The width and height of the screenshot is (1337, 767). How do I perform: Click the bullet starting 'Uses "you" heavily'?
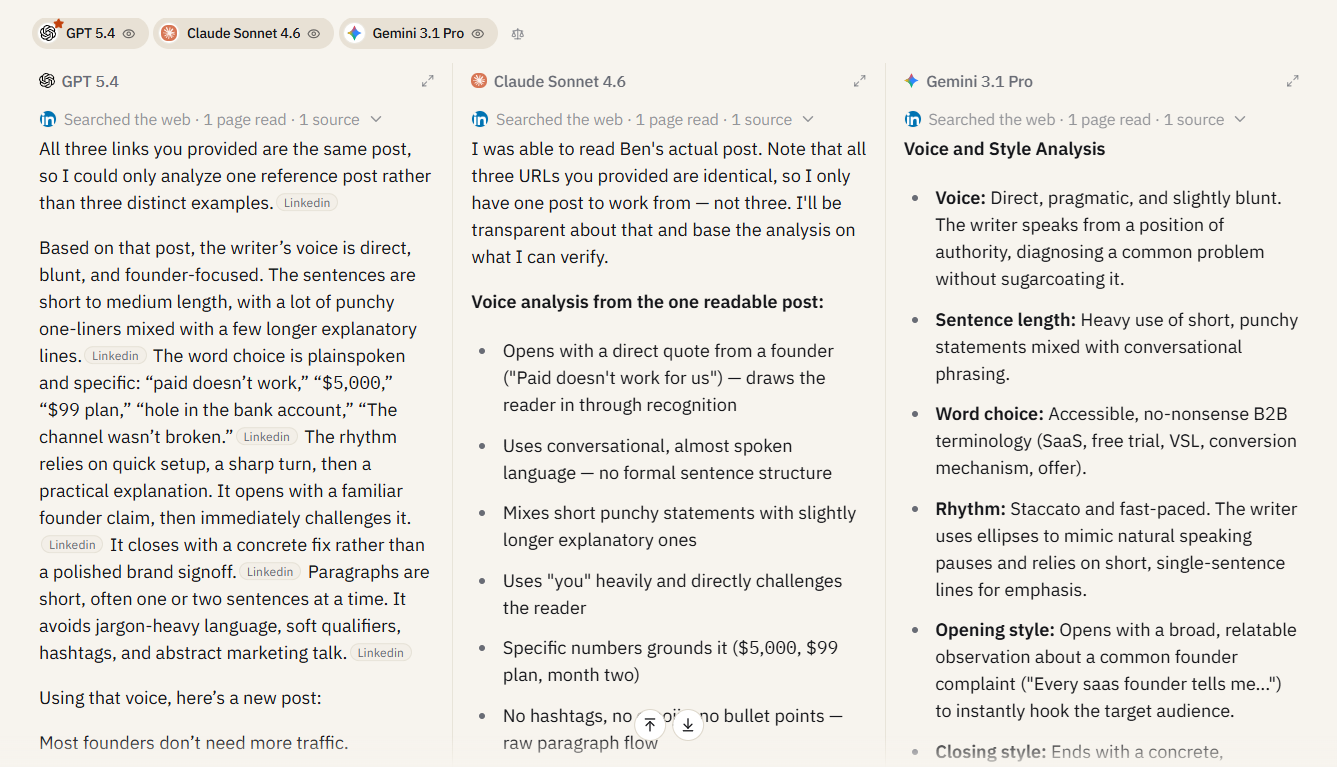click(672, 594)
